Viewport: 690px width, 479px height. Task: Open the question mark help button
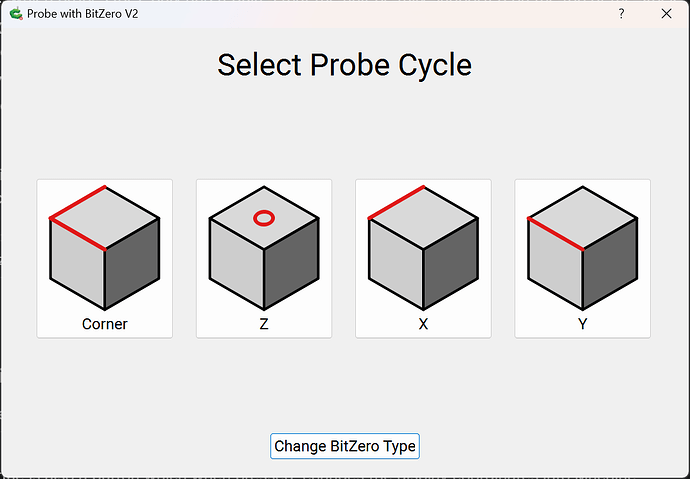[x=621, y=14]
